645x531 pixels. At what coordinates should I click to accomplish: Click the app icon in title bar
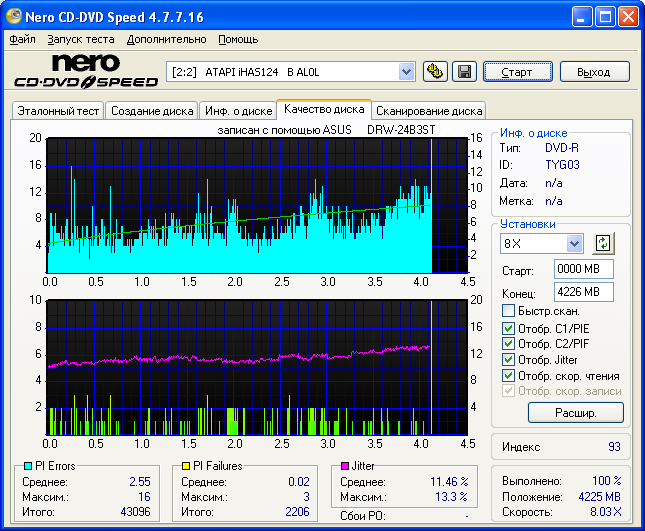14,16
